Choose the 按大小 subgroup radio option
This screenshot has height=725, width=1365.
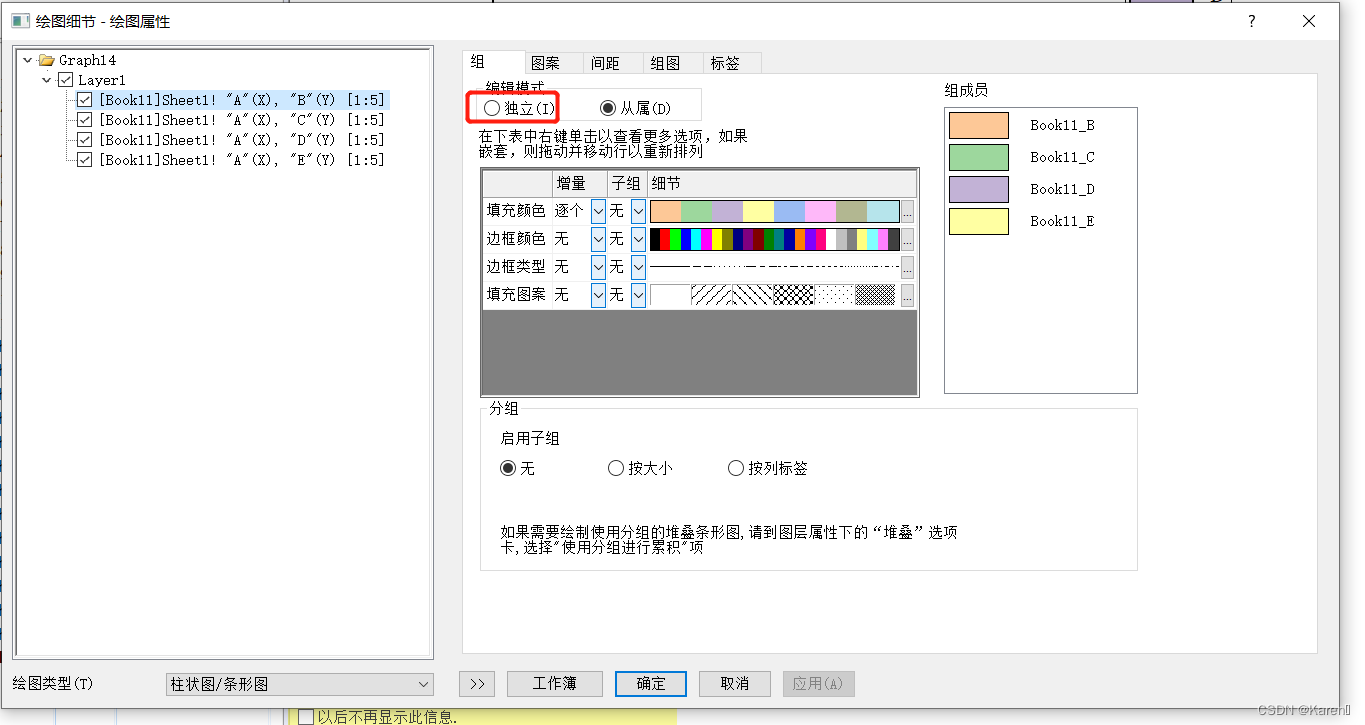[x=616, y=468]
